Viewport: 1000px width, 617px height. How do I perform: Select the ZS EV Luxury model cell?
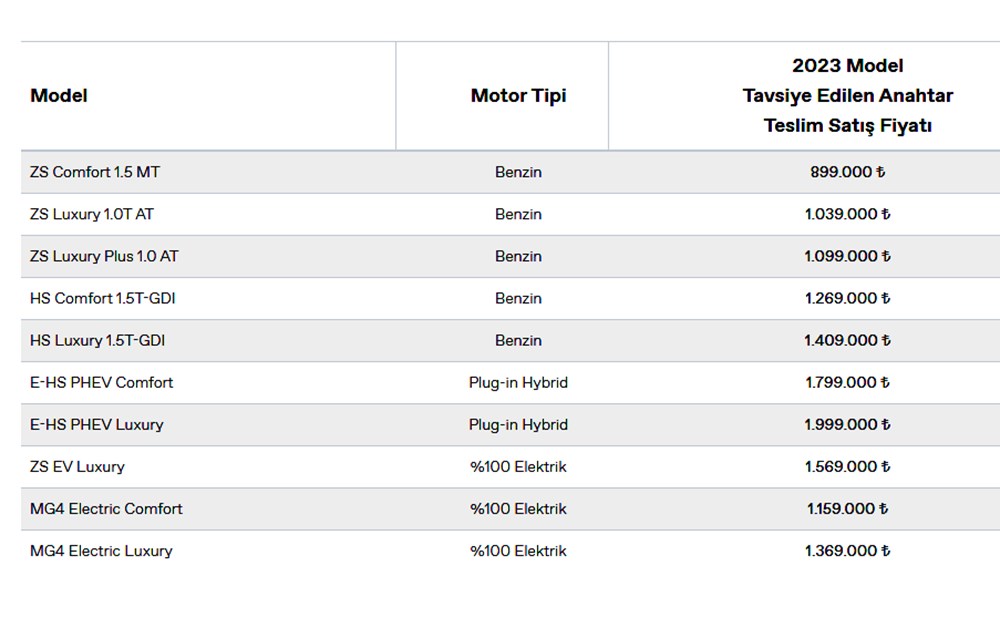(78, 466)
